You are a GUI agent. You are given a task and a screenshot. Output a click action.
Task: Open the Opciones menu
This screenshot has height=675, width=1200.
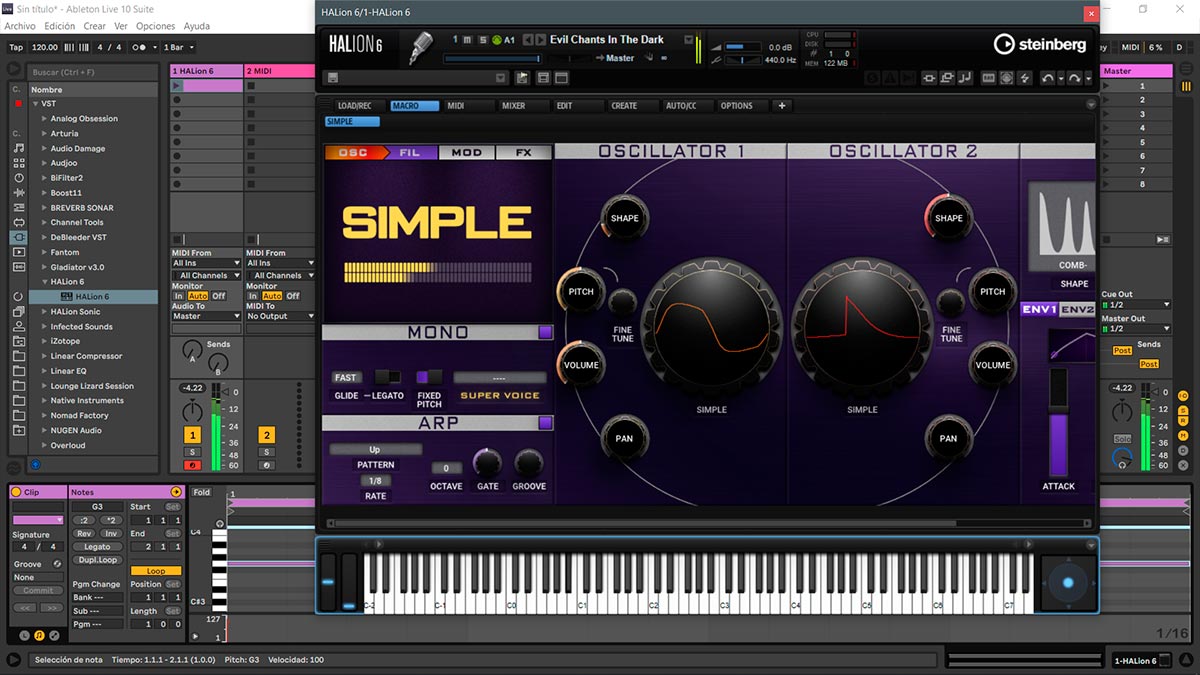click(x=155, y=26)
